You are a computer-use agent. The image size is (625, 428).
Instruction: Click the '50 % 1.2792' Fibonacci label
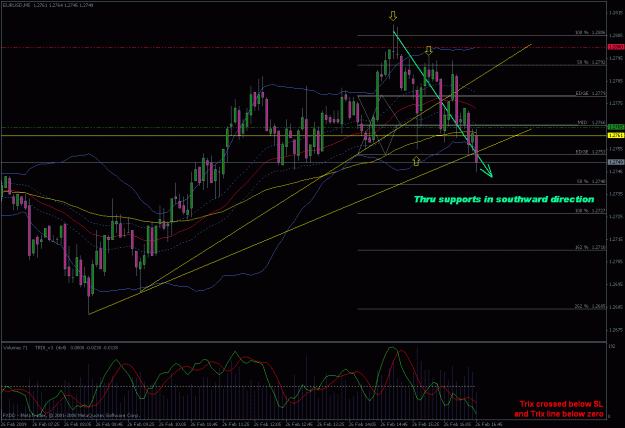tap(591, 63)
